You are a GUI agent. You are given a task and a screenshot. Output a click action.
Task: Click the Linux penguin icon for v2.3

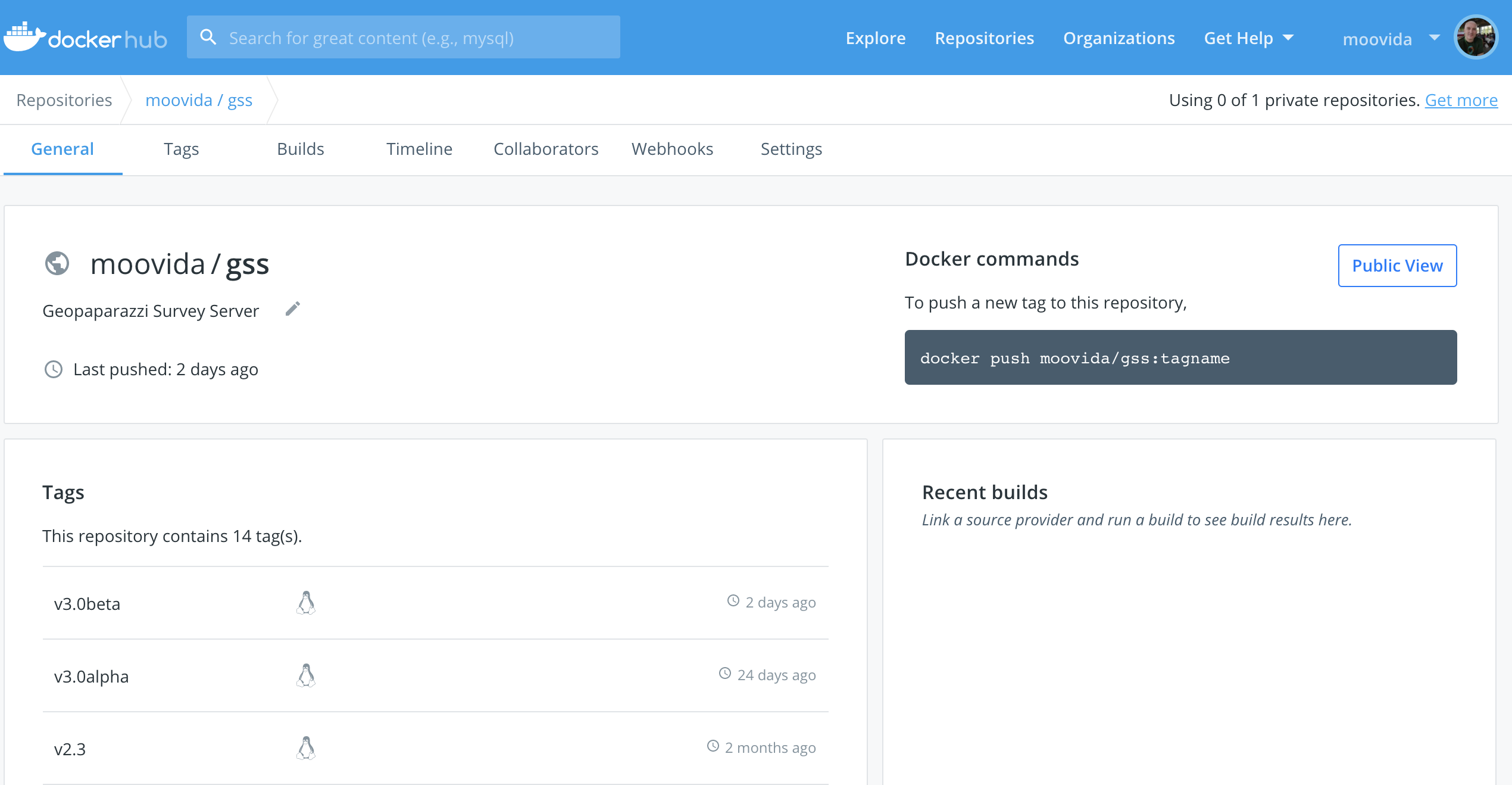(x=306, y=748)
